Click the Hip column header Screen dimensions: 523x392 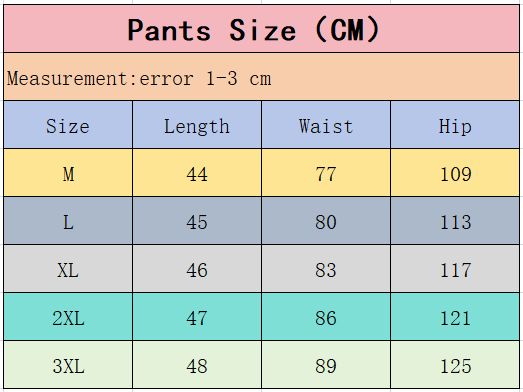455,125
